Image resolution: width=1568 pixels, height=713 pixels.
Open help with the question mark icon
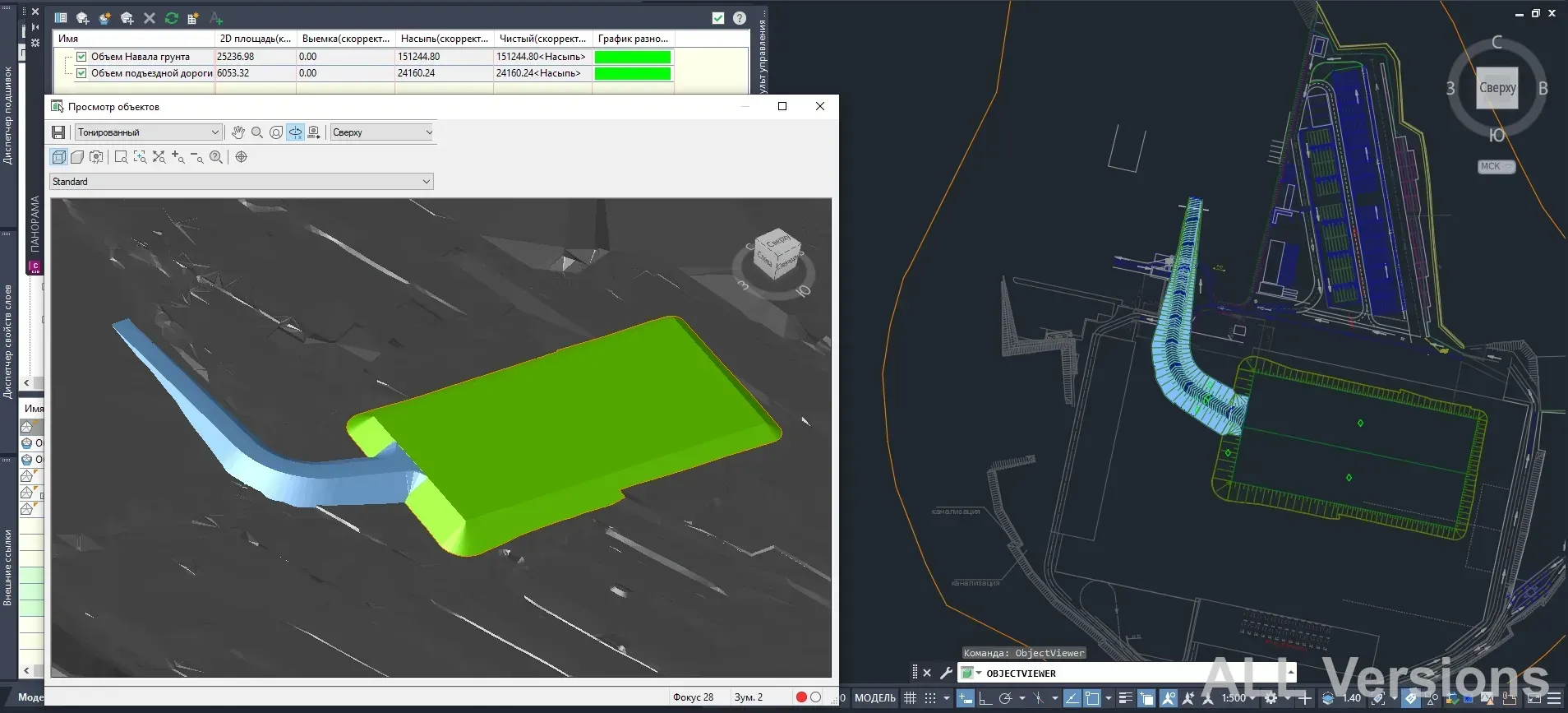[x=740, y=18]
